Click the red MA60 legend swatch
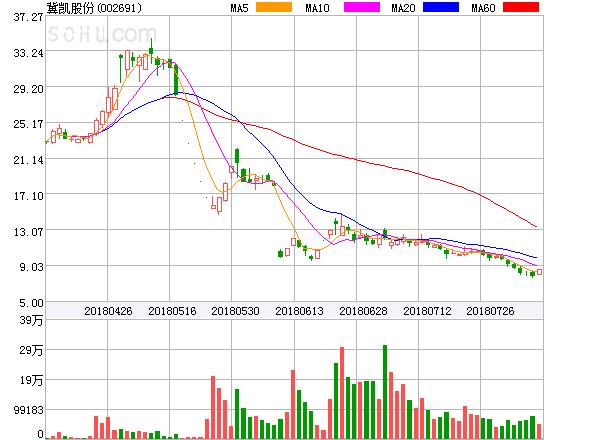 coord(521,7)
